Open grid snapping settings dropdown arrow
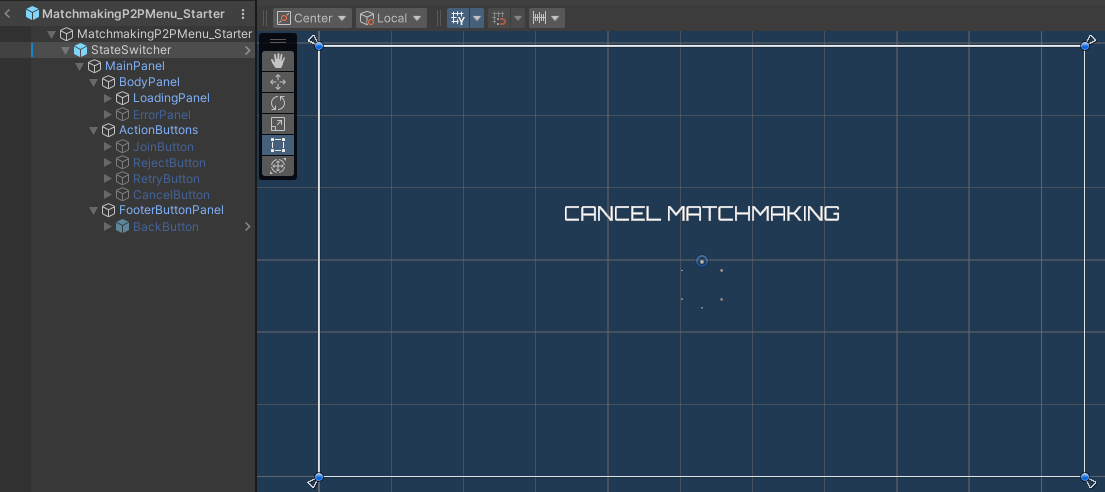 pos(518,18)
